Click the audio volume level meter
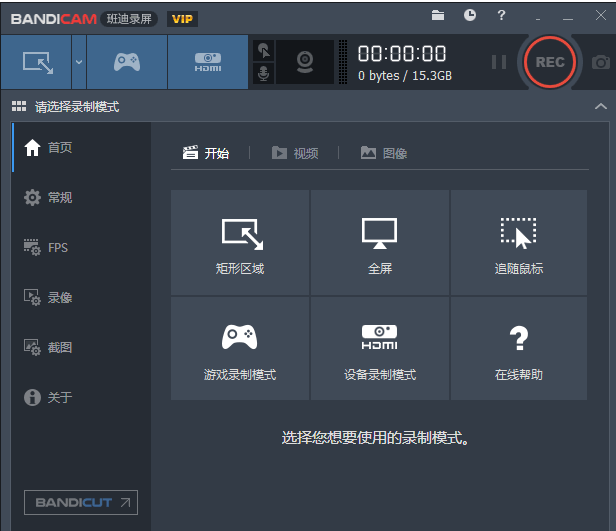616x531 pixels. [x=343, y=62]
